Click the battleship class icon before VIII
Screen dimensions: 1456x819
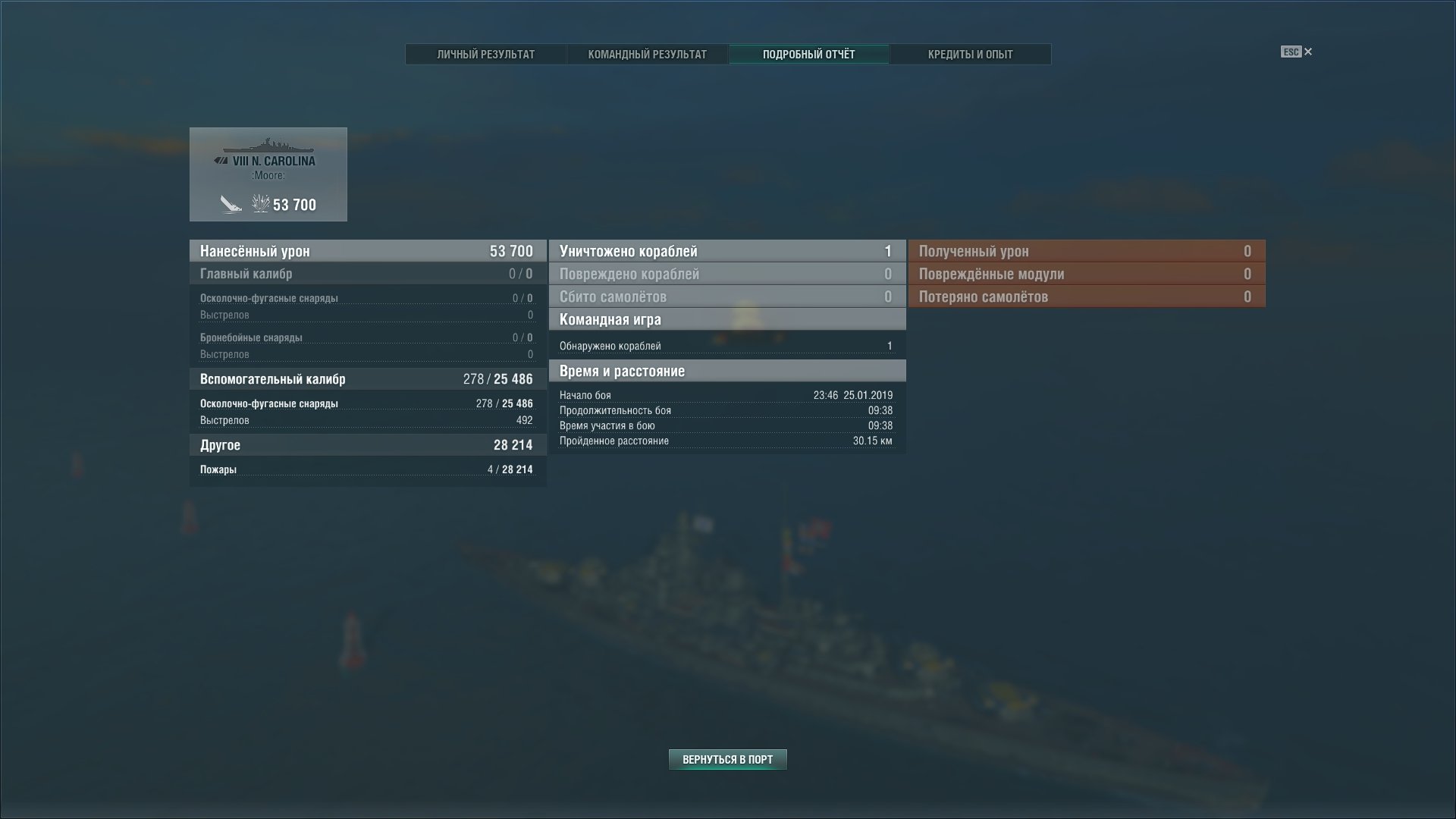(221, 161)
